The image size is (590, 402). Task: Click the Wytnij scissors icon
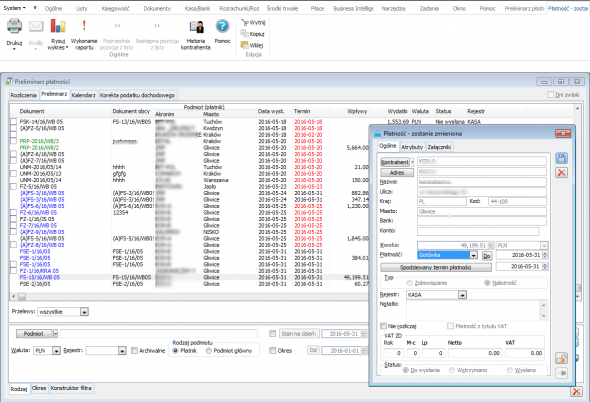(245, 22)
